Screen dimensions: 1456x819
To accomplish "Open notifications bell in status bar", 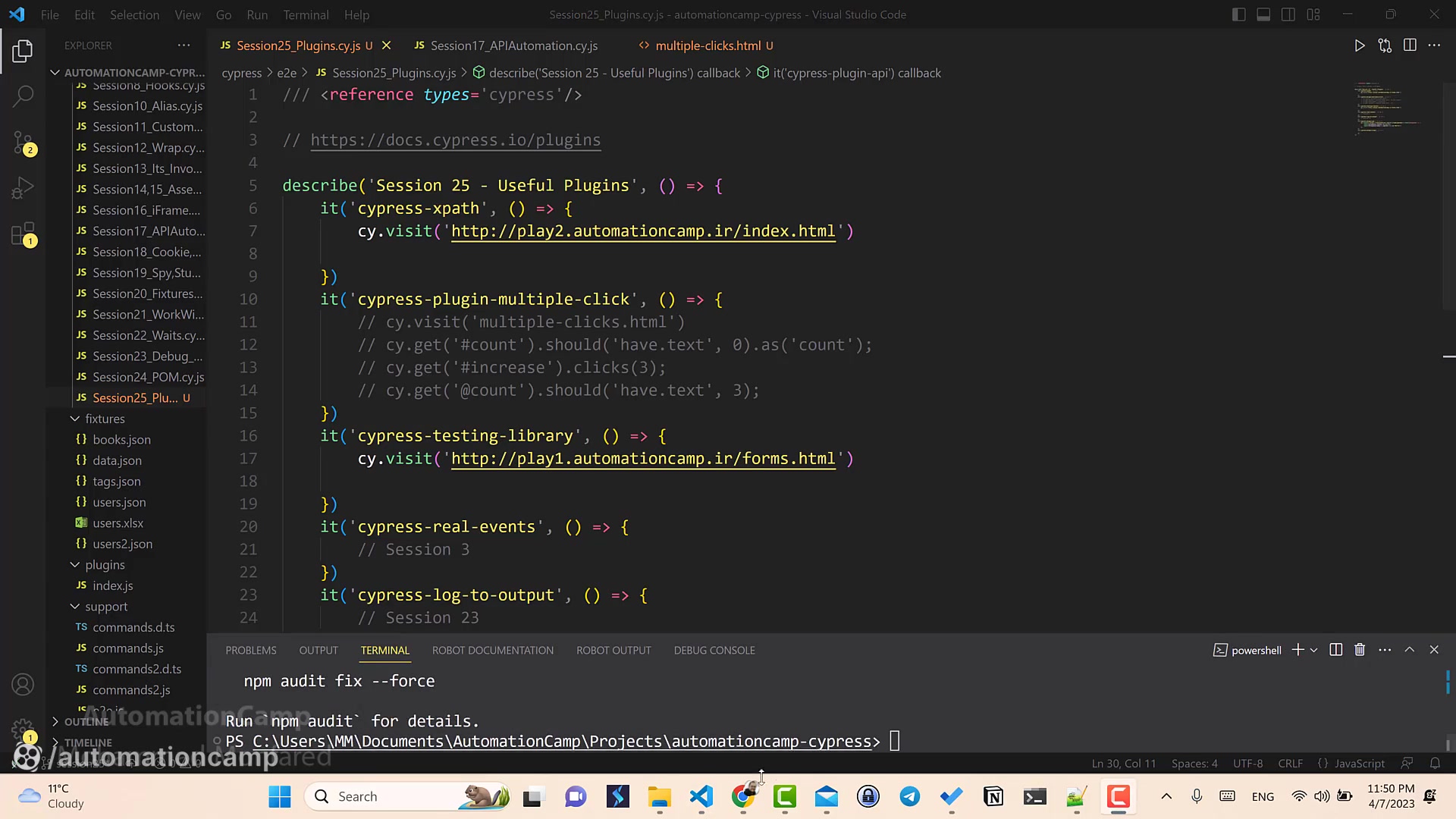I will tap(1435, 764).
